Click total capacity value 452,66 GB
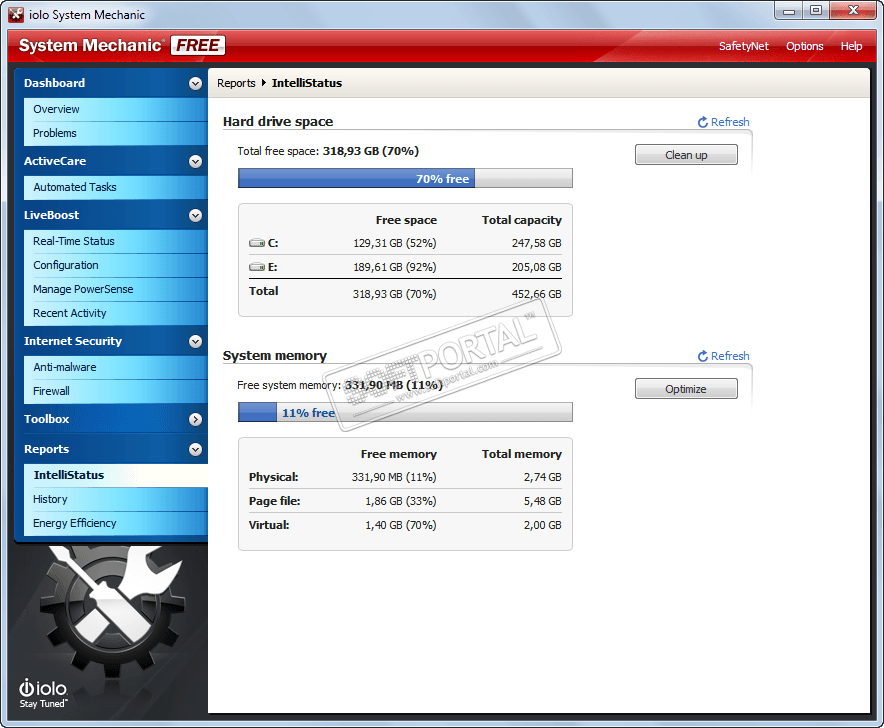 [x=536, y=294]
